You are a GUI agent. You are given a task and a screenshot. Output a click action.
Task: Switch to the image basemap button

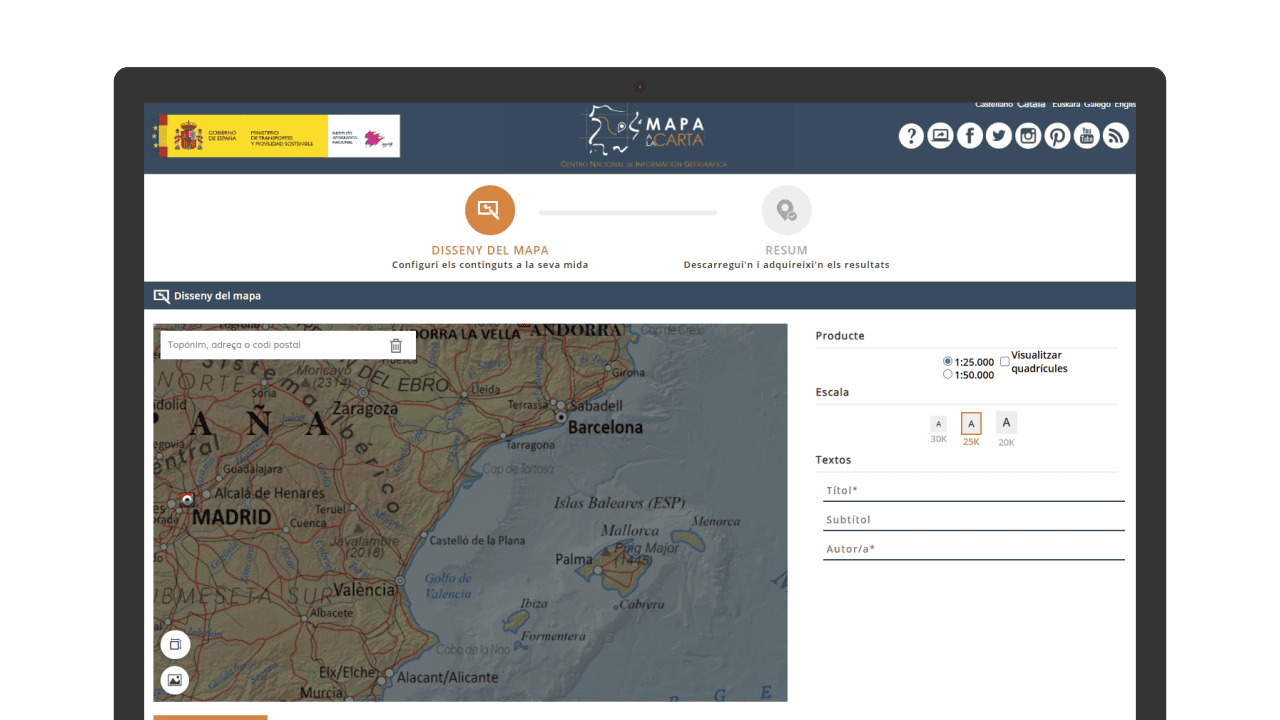tap(175, 680)
